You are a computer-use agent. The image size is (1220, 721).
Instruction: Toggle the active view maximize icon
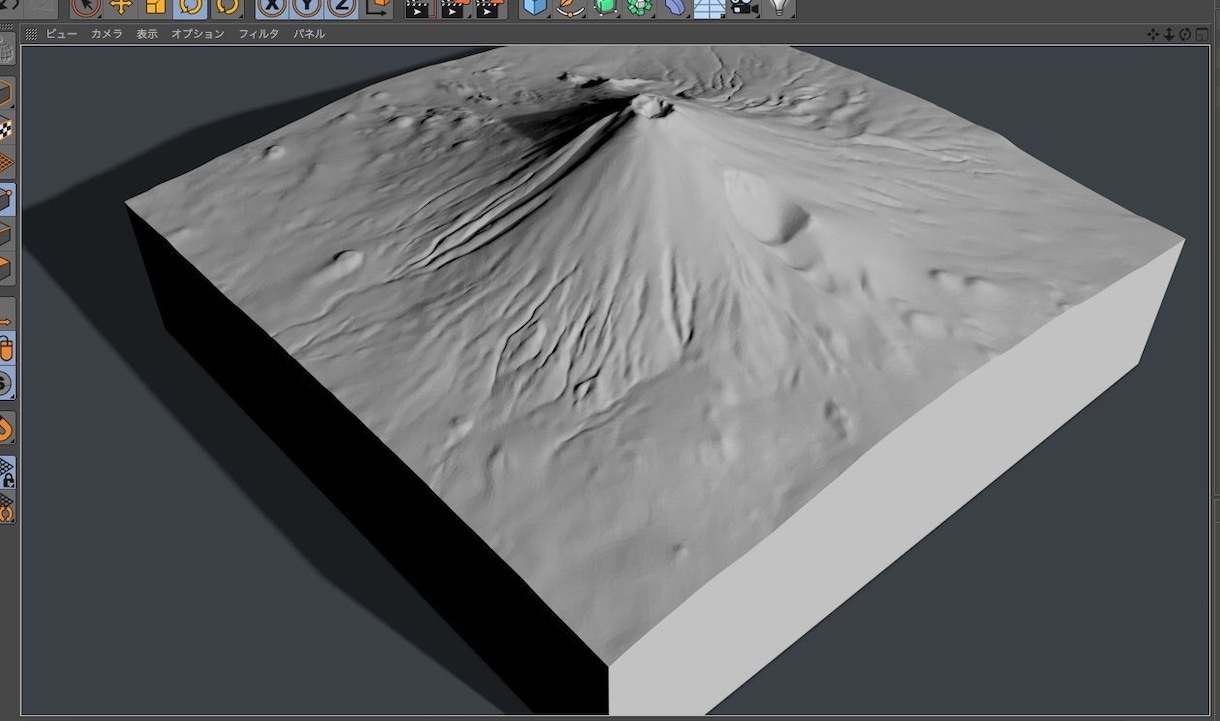click(1202, 34)
